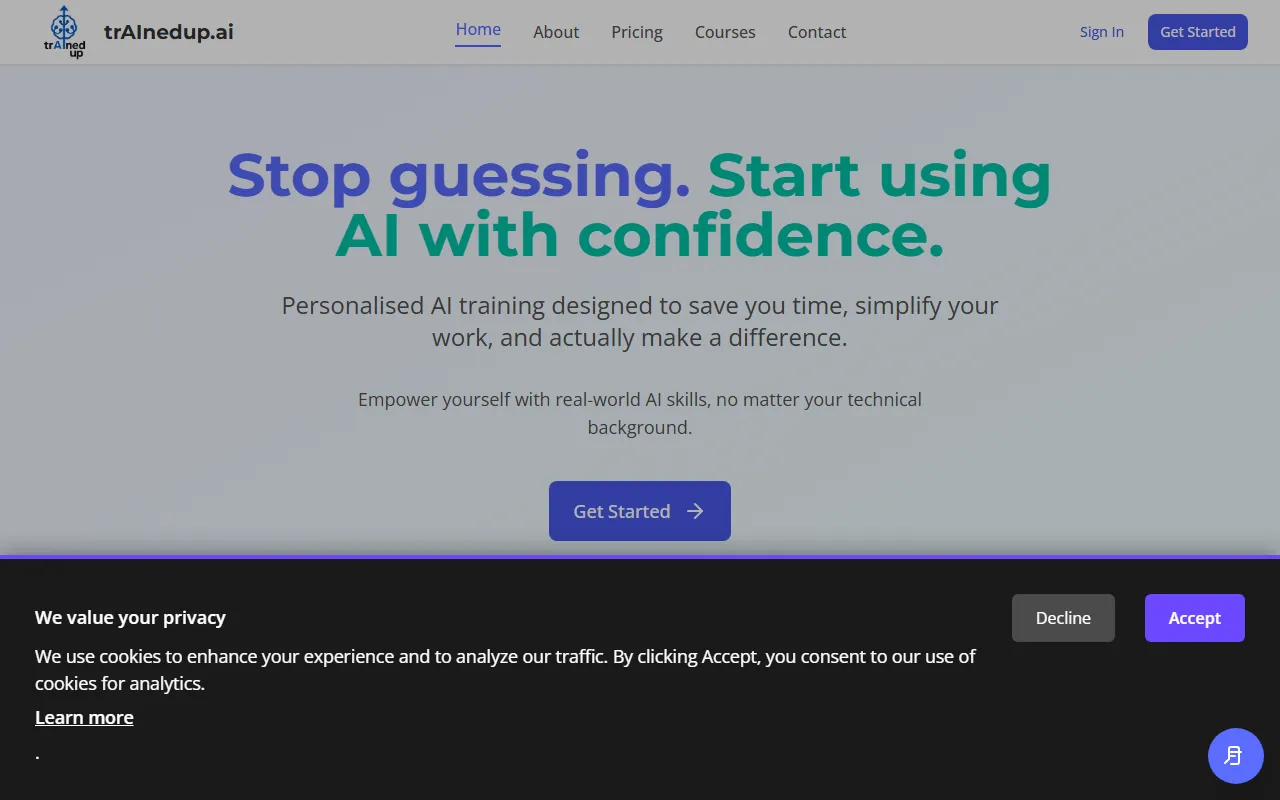Select Pricing in the top navigation
Screen dimensions: 1280x800
(637, 32)
